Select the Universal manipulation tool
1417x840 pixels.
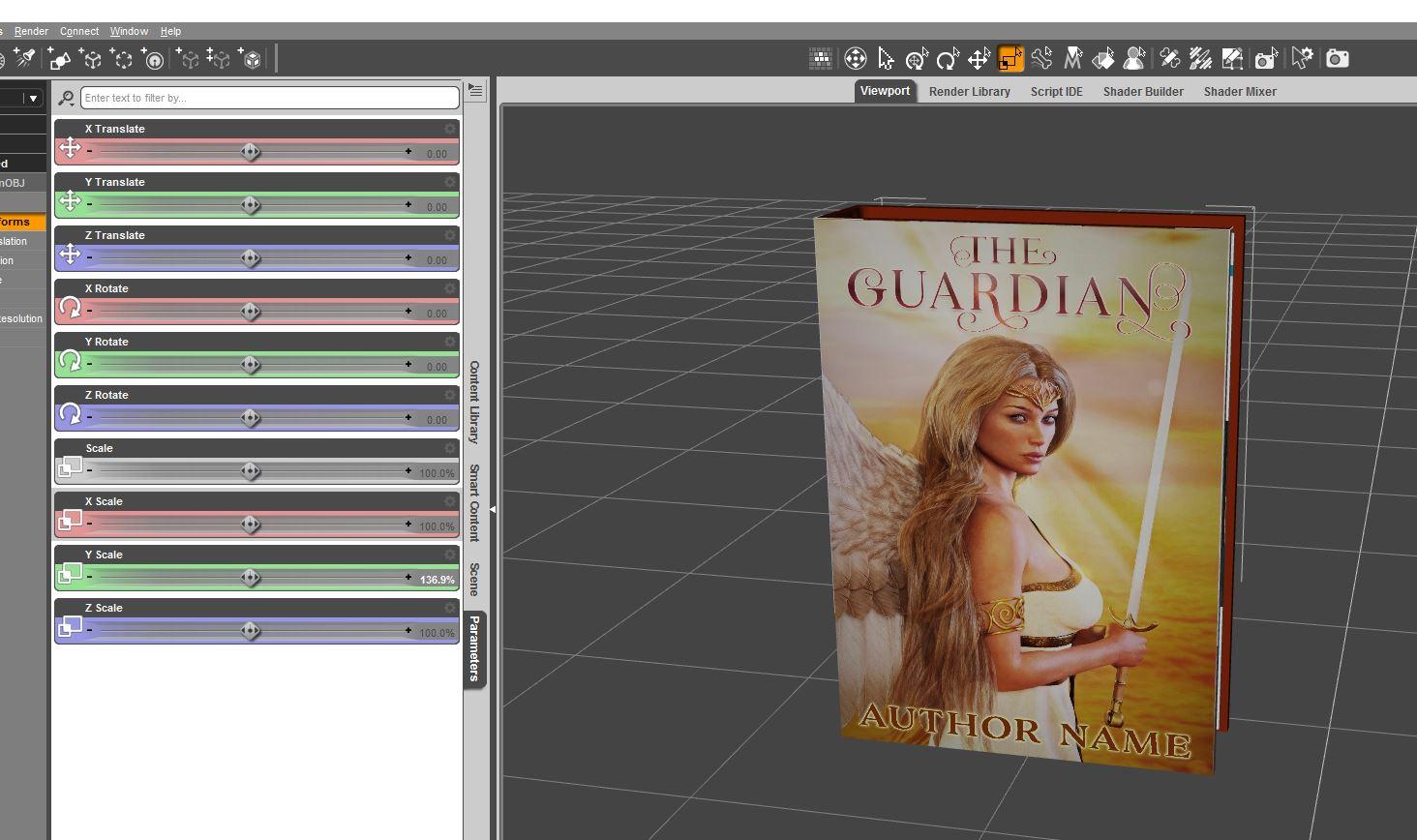[917, 59]
